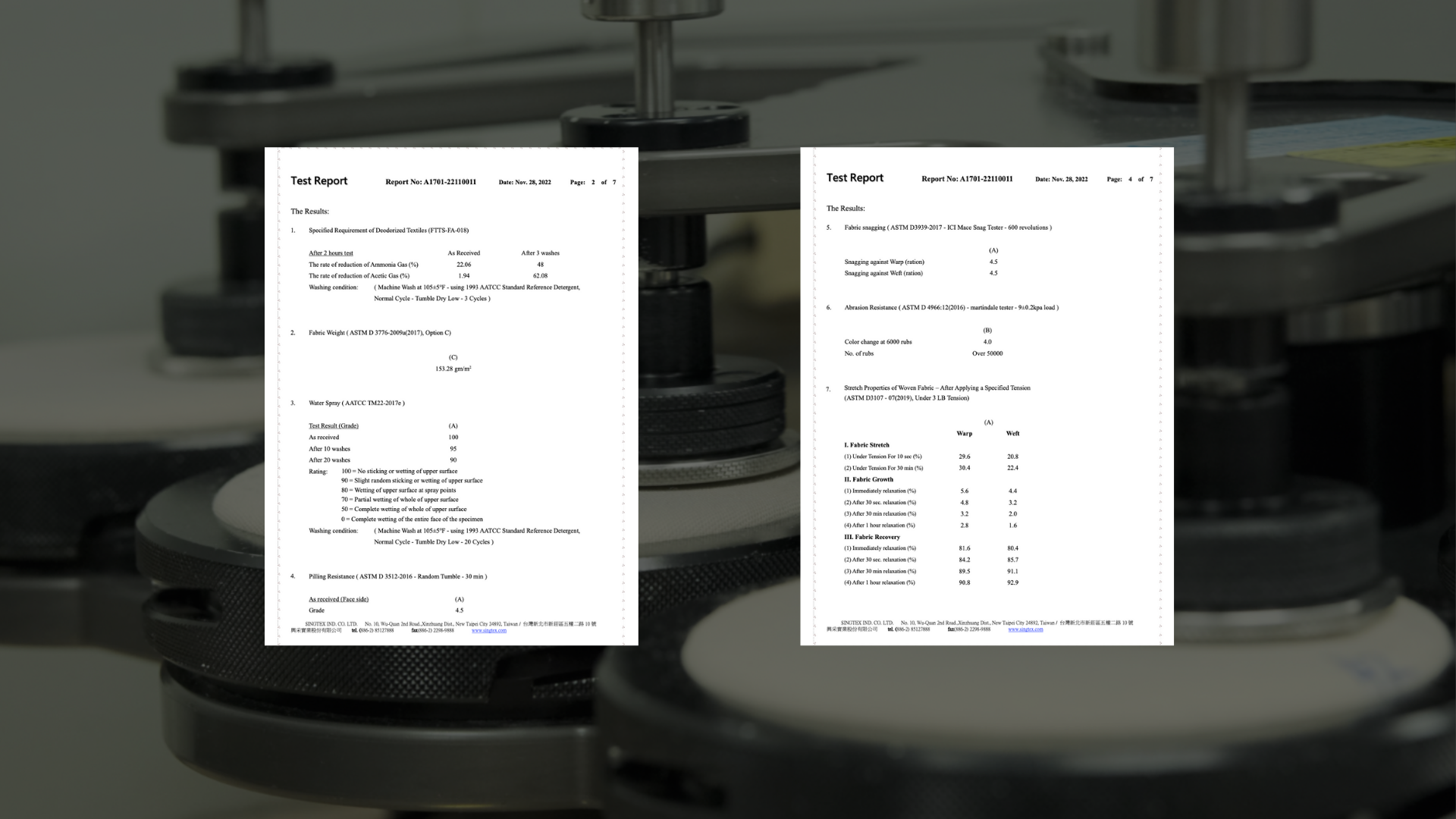Click 'Fabric snagging' section heading
Viewport: 1456px width, 819px height.
click(x=947, y=227)
